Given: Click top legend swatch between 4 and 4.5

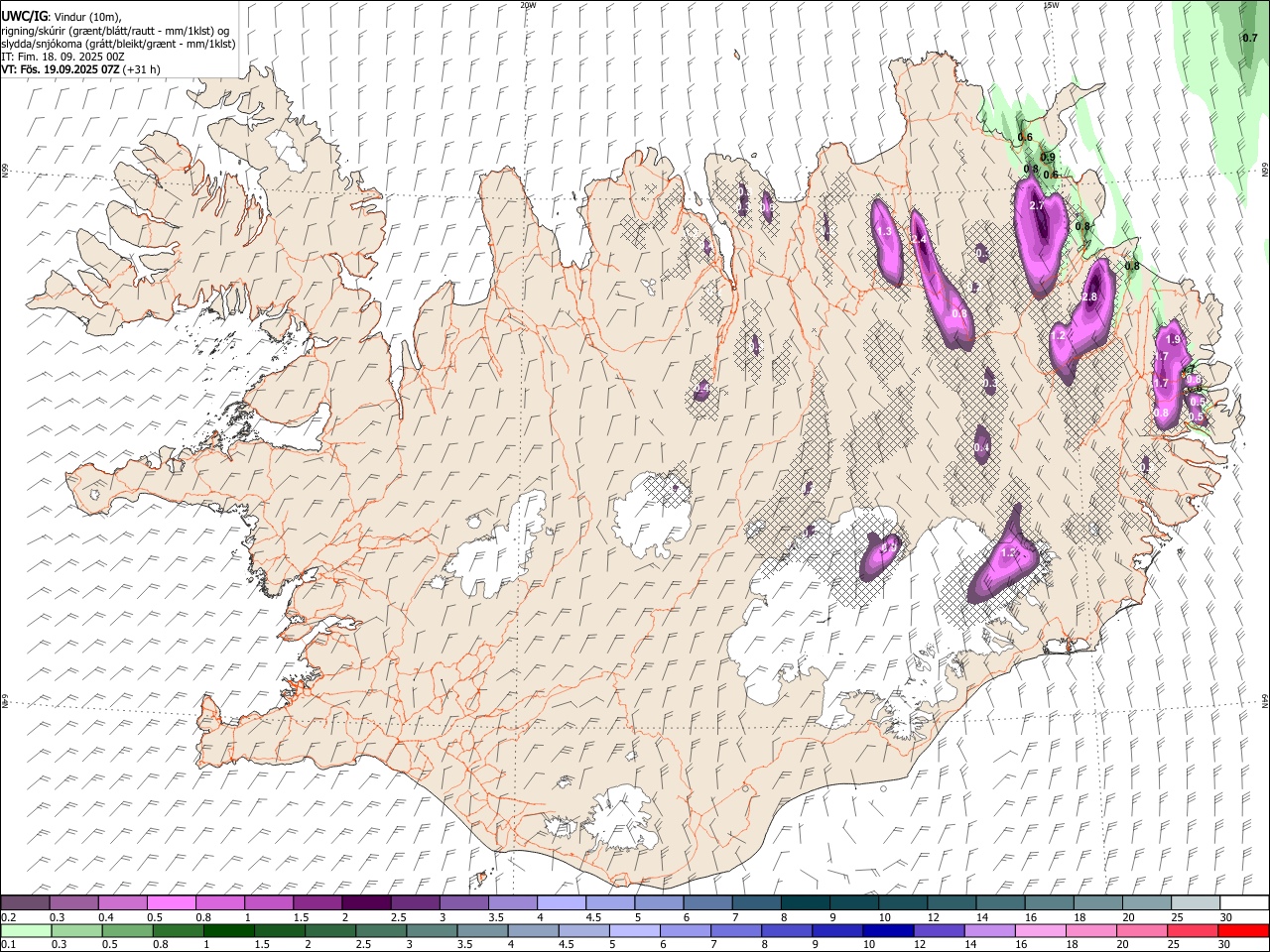Looking at the screenshot, I should [x=562, y=902].
